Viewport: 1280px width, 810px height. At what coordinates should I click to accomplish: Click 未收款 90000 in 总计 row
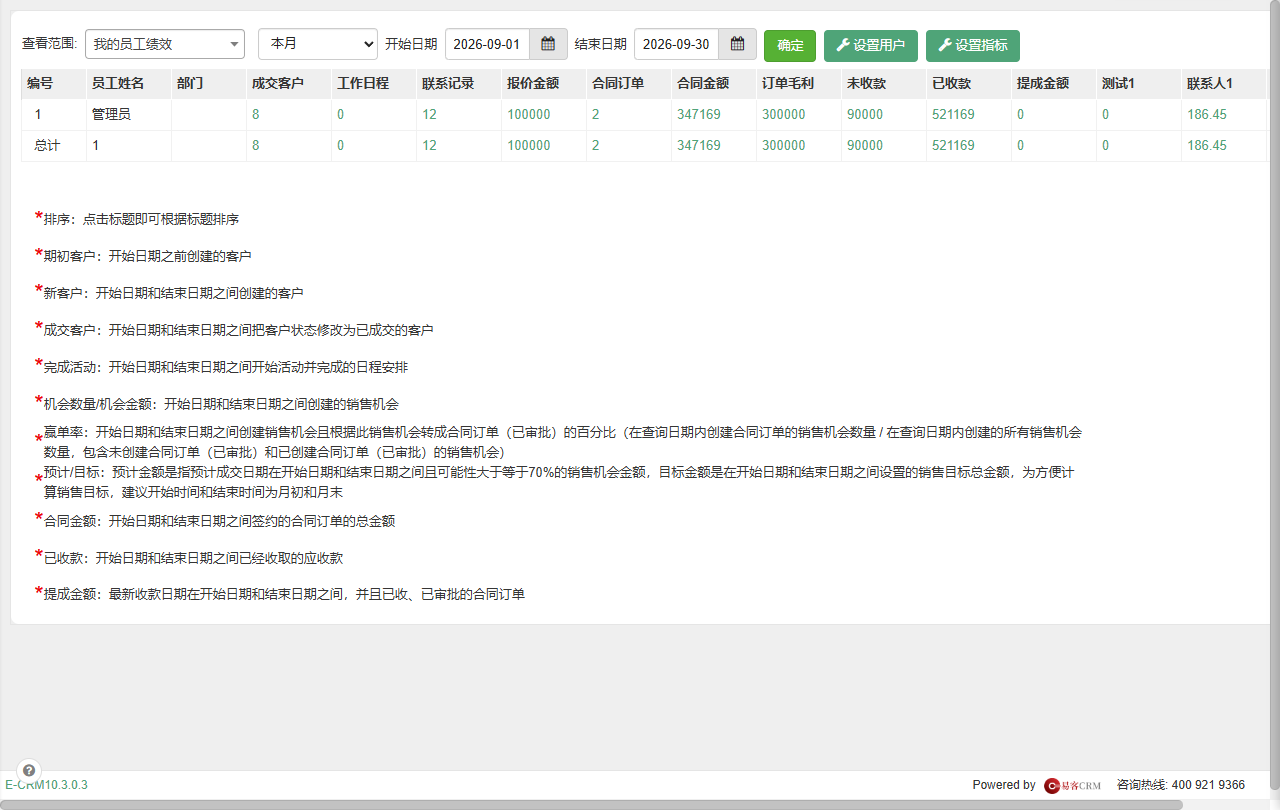(865, 145)
